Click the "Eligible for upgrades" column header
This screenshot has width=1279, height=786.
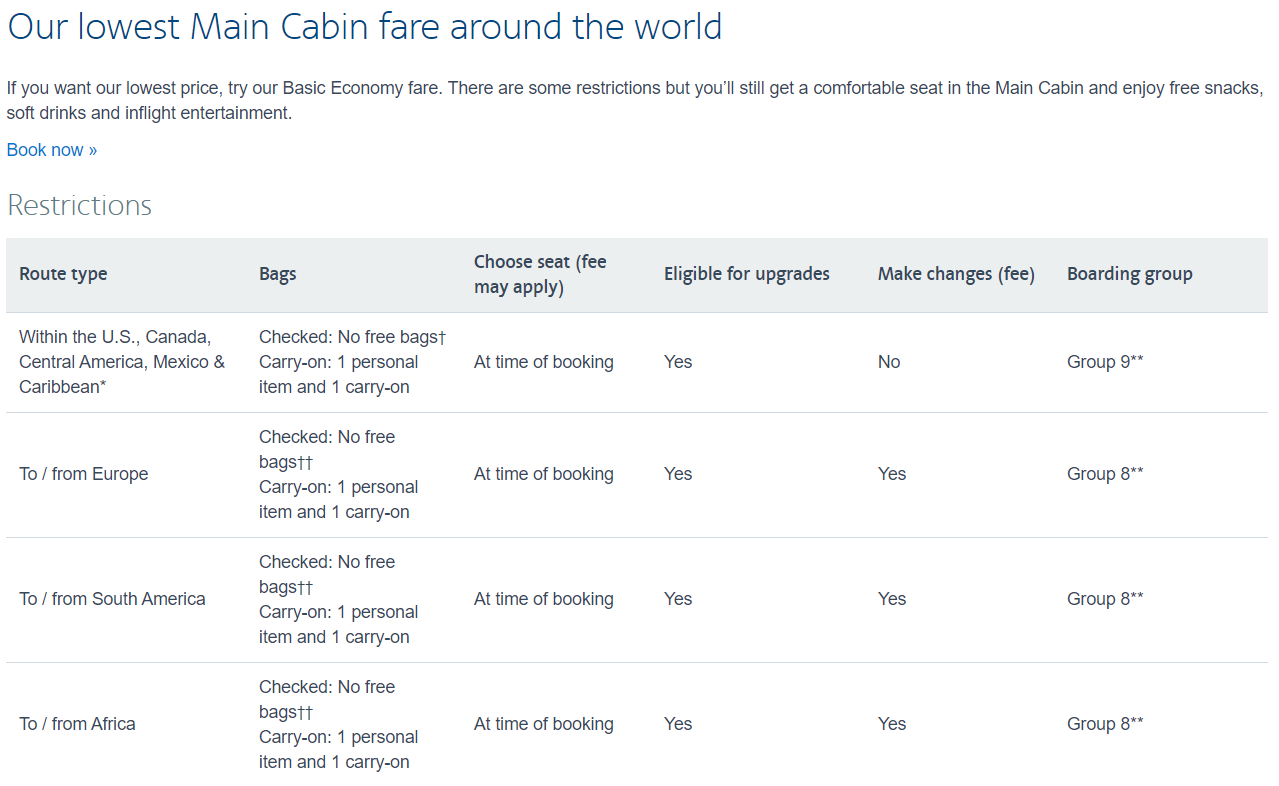click(747, 274)
